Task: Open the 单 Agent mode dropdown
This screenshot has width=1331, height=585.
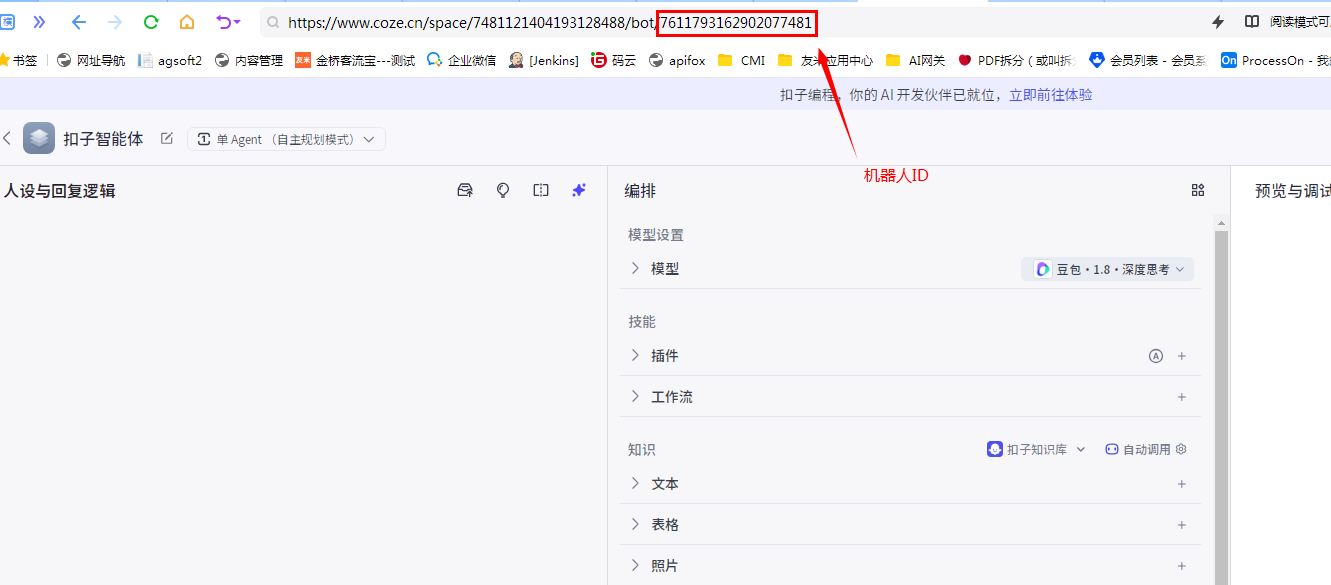Action: pyautogui.click(x=286, y=139)
